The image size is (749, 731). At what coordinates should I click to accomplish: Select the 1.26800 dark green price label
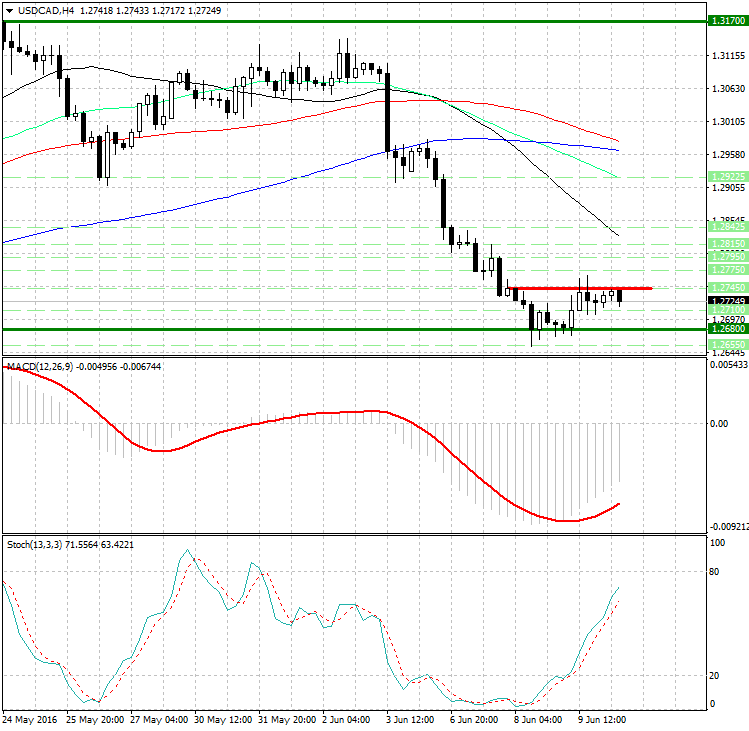pyautogui.click(x=727, y=328)
